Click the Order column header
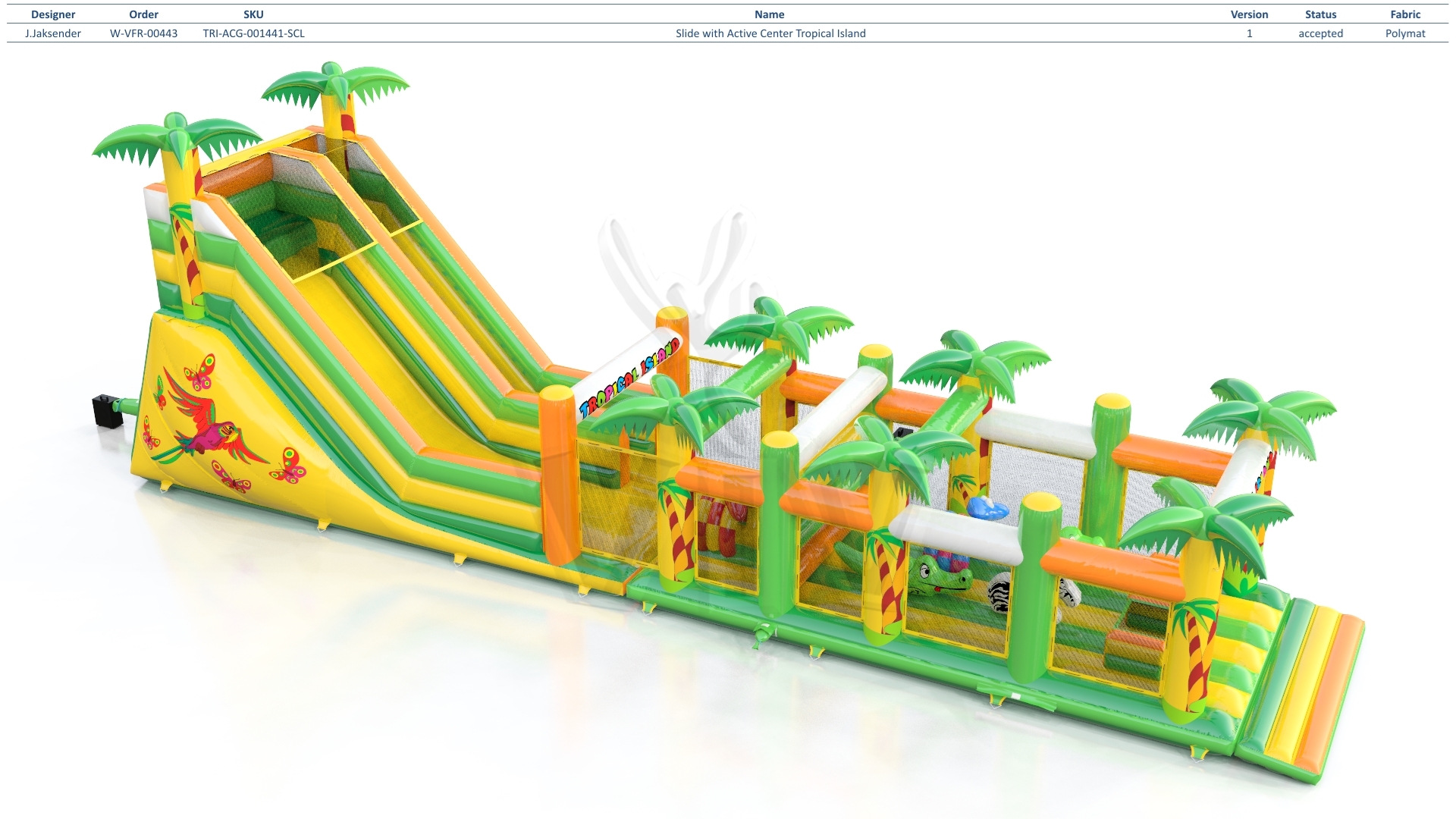1456x819 pixels. tap(143, 14)
